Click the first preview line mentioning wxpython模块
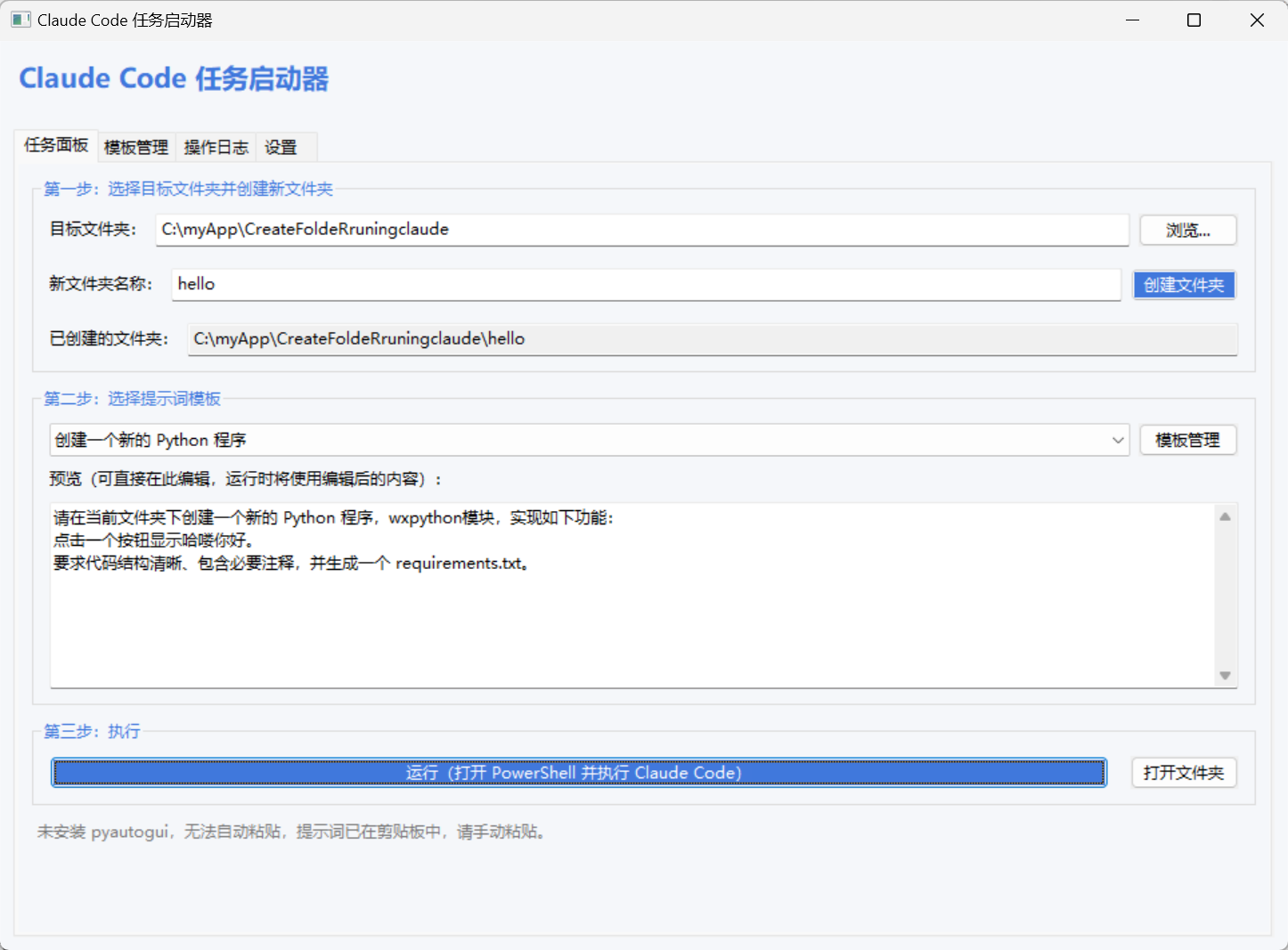This screenshot has width=1288, height=950. [334, 517]
